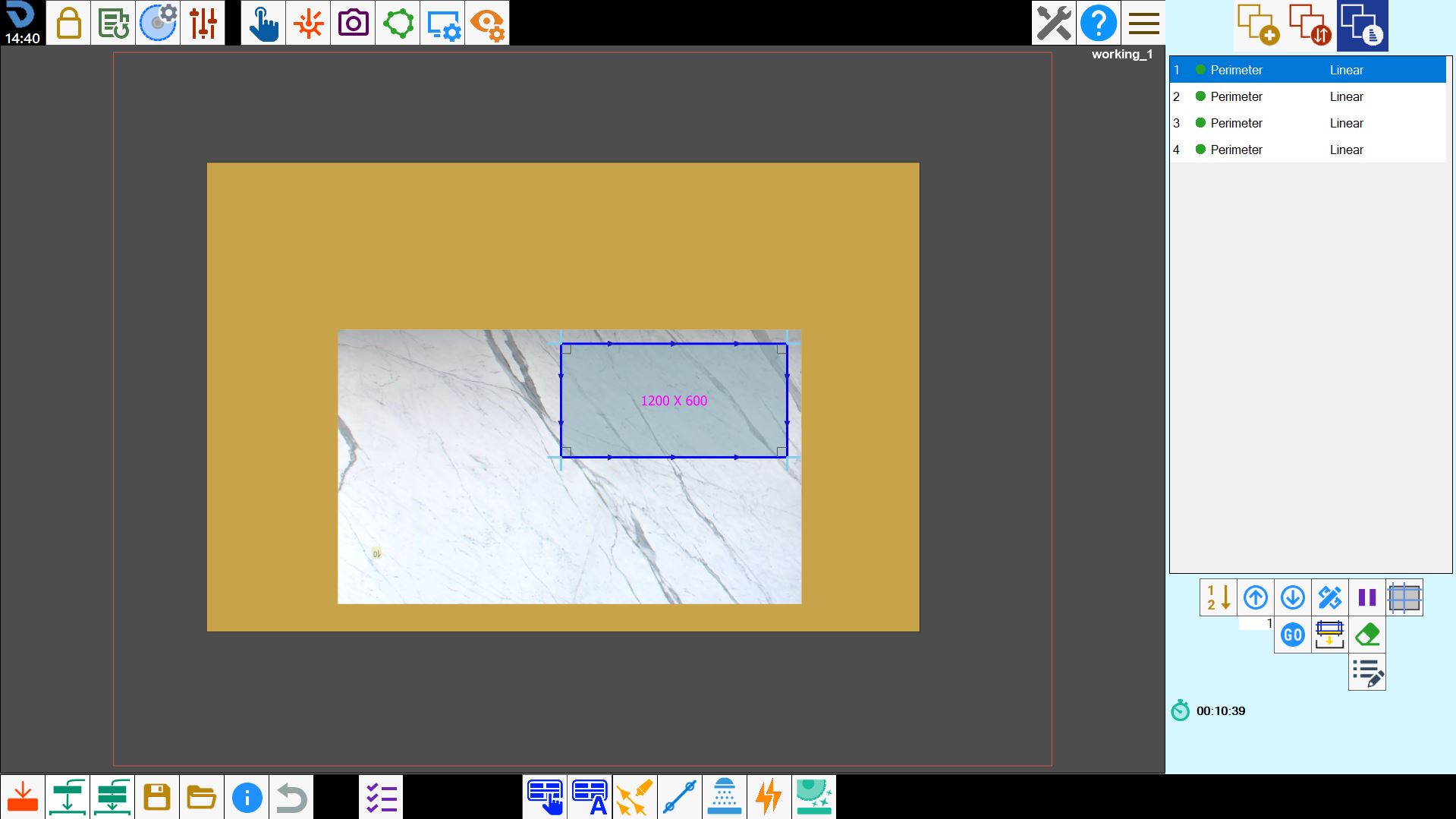Select row 3 Perimeter Linear
The height and width of the screenshot is (819, 1456).
click(x=1307, y=123)
